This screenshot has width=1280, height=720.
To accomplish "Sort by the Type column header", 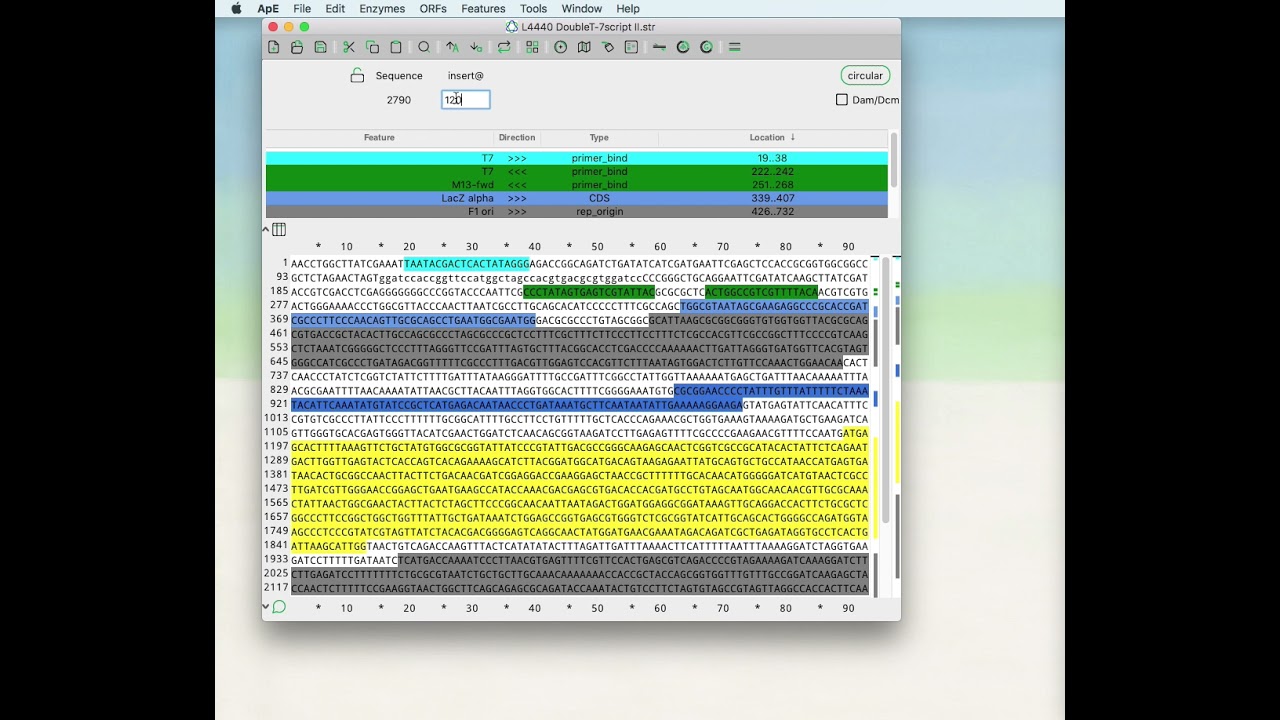I will pos(599,138).
